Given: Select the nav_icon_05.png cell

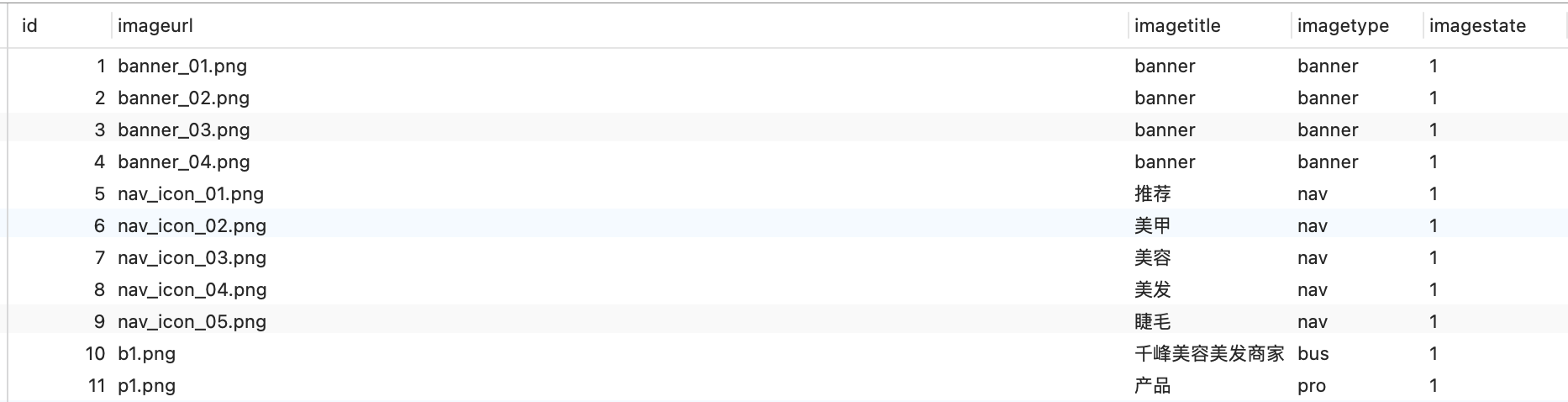Looking at the screenshot, I should (x=620, y=321).
